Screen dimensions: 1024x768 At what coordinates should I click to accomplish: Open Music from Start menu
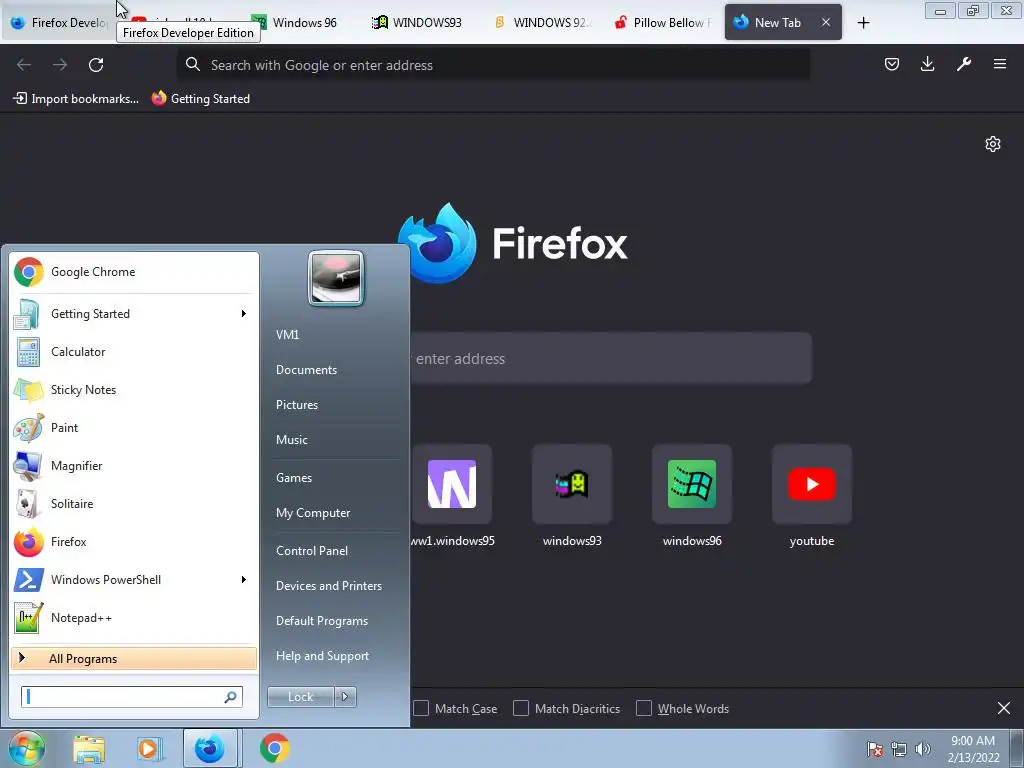pos(291,440)
